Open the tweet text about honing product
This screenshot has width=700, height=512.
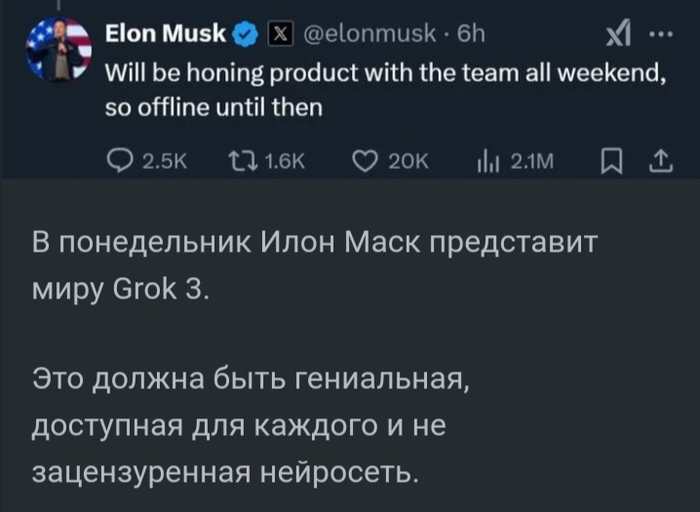(385, 88)
